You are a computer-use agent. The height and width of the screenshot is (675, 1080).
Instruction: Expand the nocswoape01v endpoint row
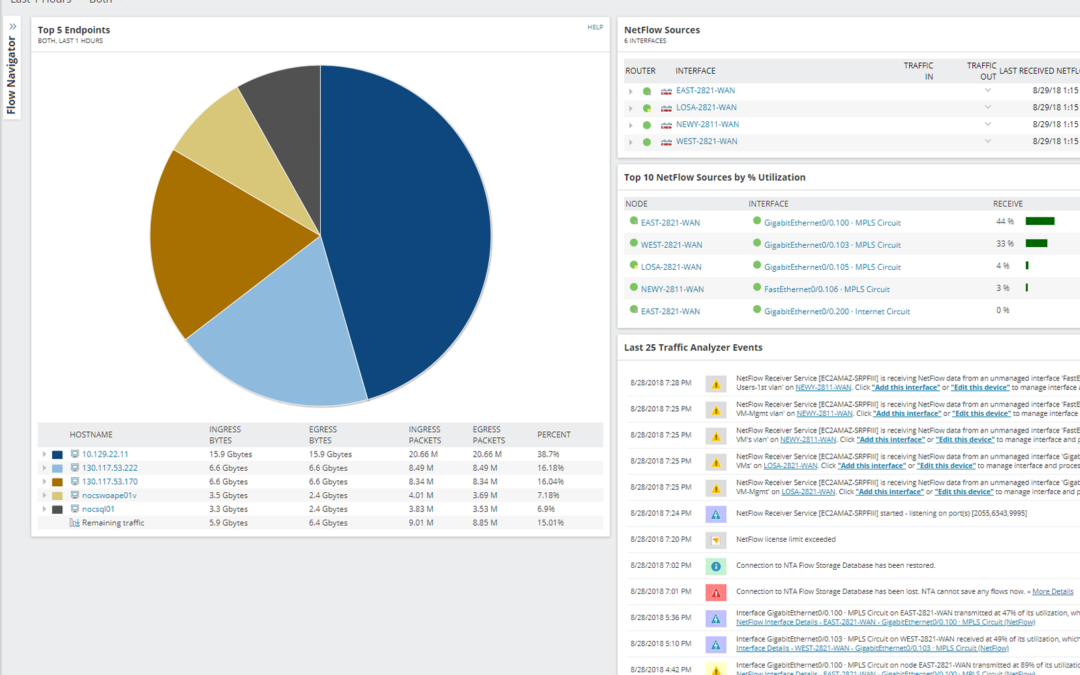(x=44, y=496)
